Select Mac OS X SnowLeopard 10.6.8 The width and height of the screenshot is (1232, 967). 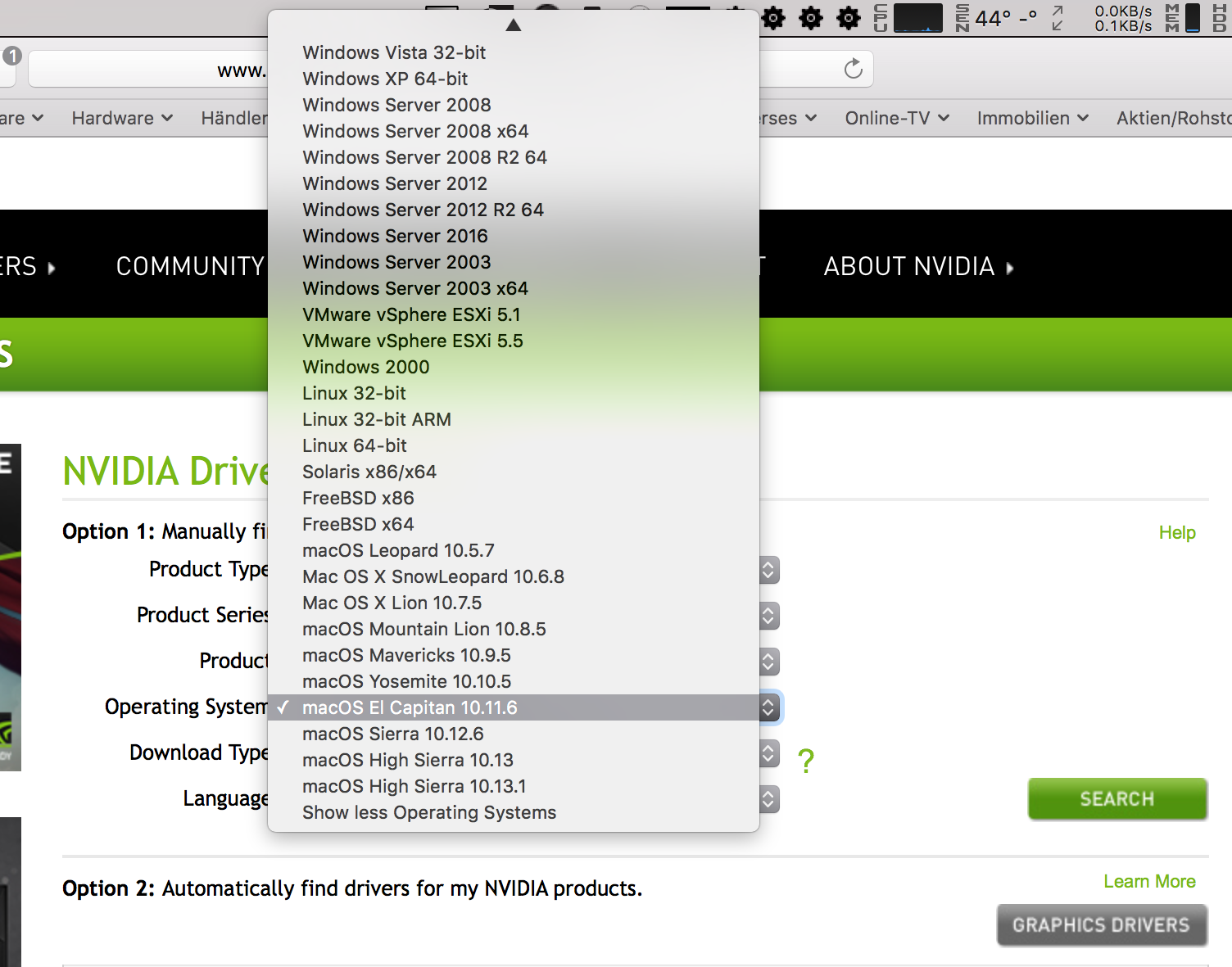(514, 576)
